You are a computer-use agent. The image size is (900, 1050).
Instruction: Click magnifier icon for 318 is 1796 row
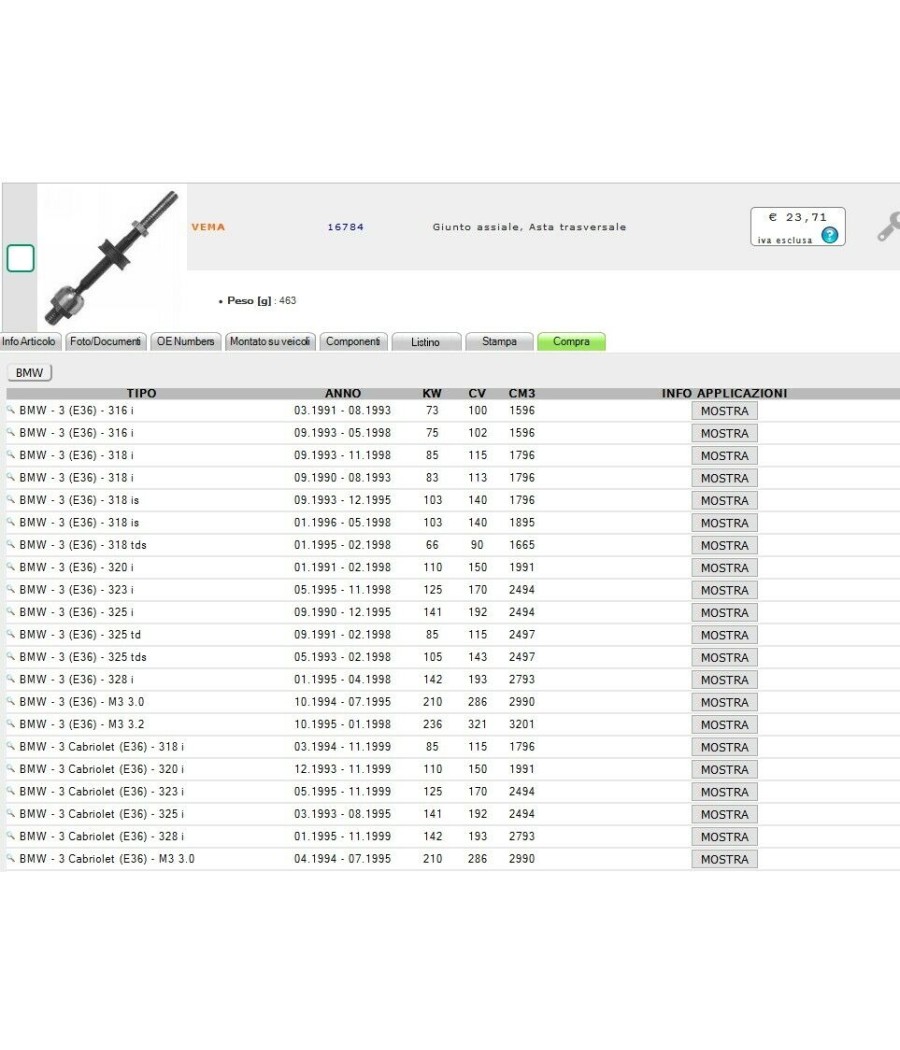click(x=11, y=499)
